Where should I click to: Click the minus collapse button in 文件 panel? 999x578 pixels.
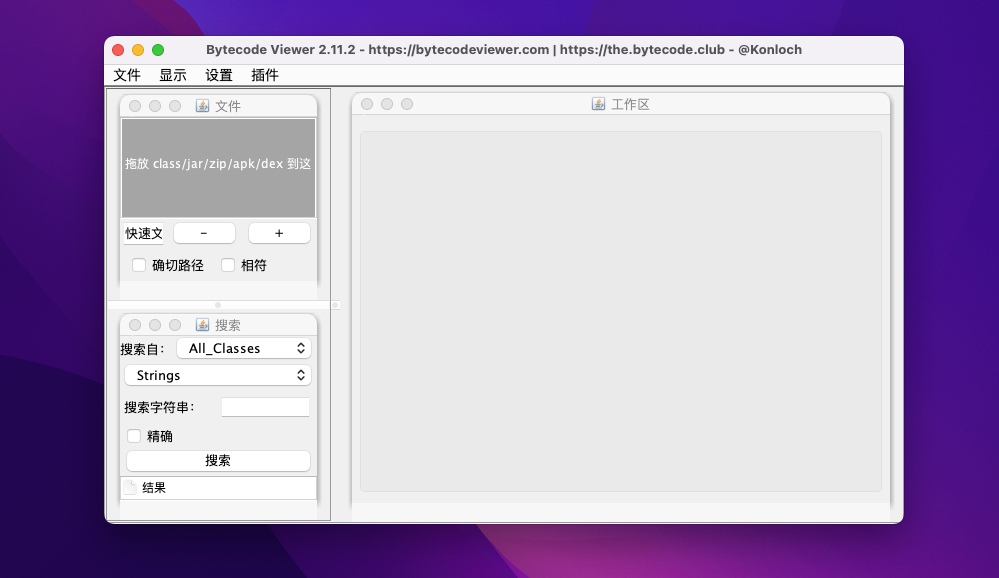point(204,233)
